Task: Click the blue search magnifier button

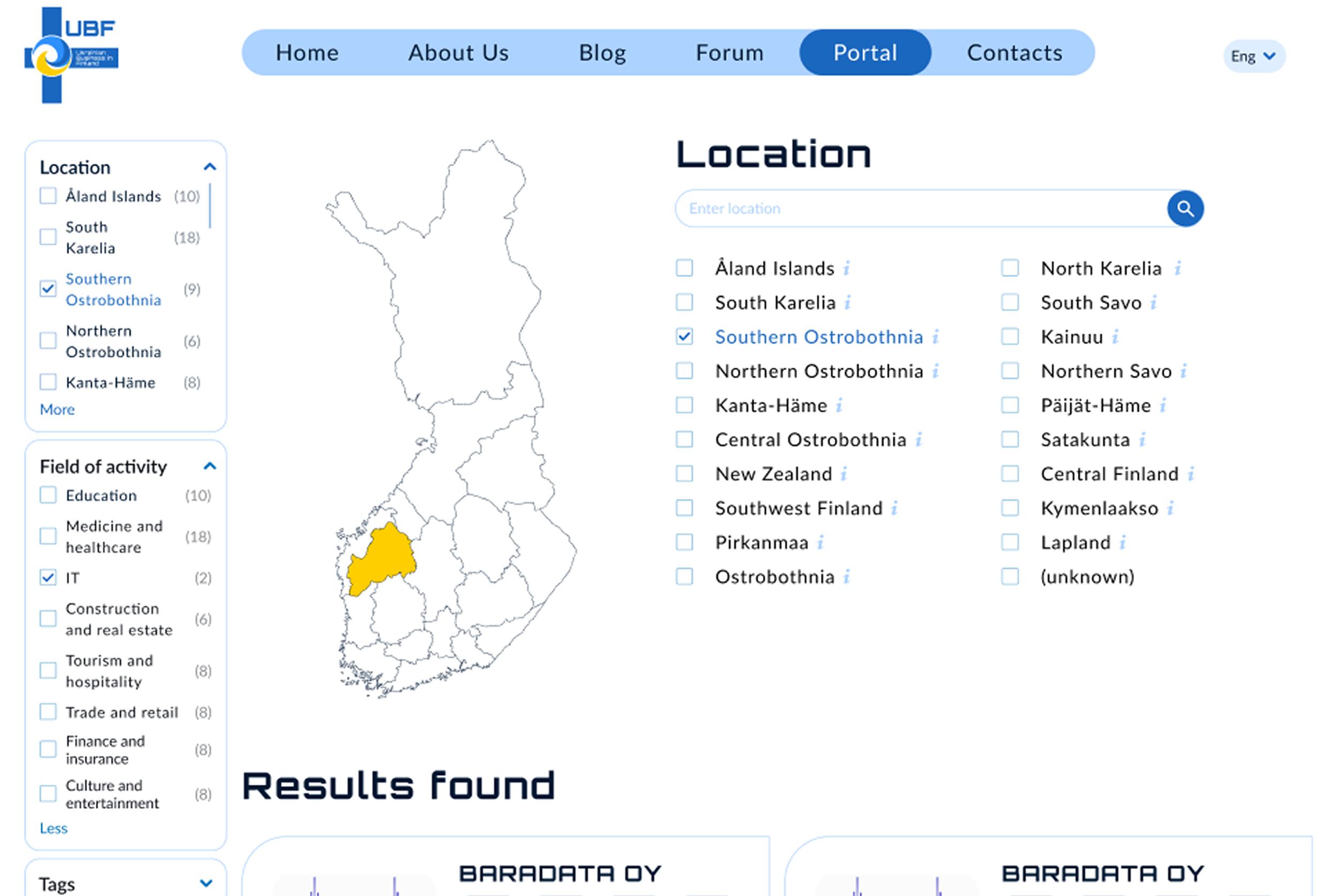Action: pyautogui.click(x=1185, y=208)
